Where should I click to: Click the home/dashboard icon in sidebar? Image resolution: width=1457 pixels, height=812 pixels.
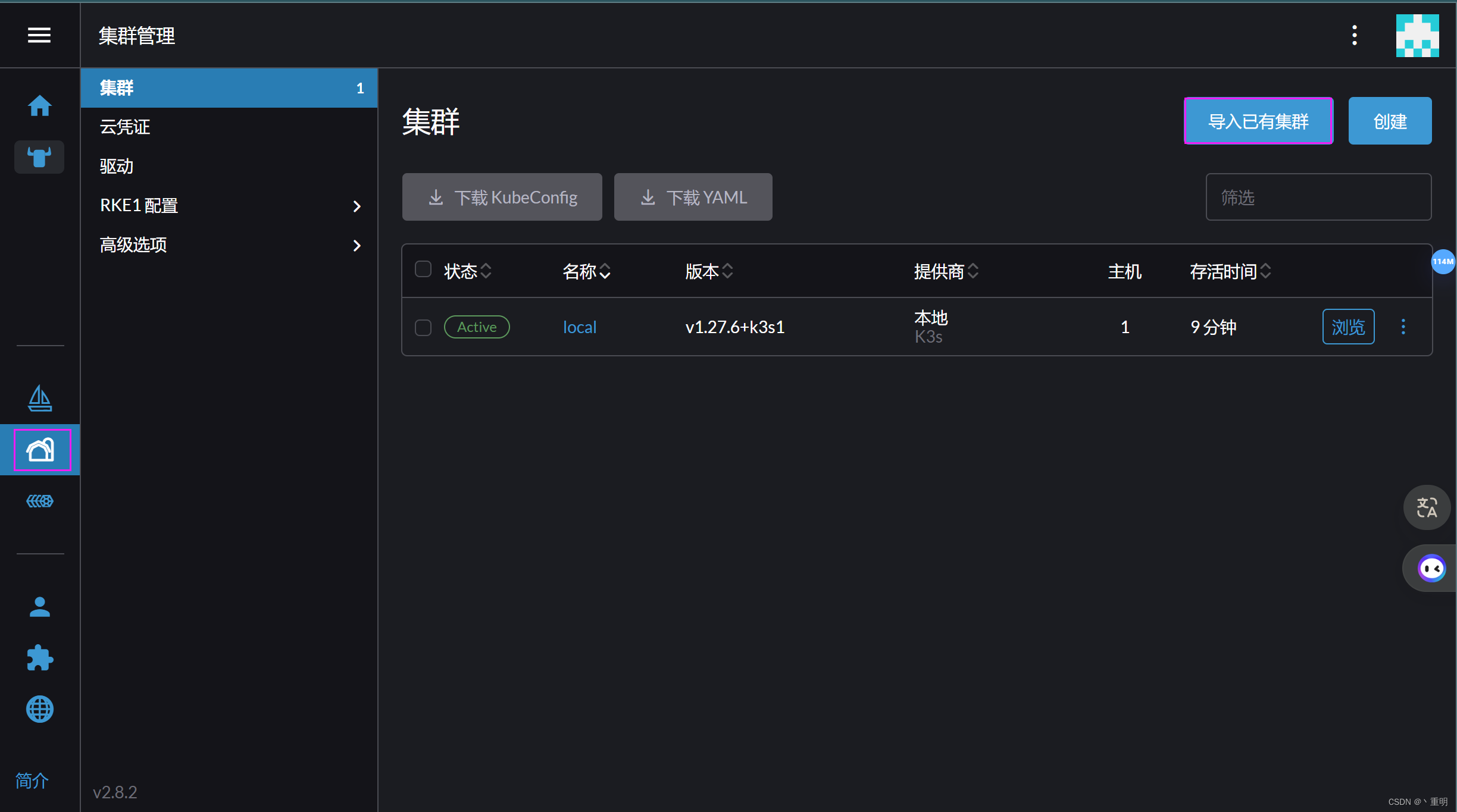39,106
